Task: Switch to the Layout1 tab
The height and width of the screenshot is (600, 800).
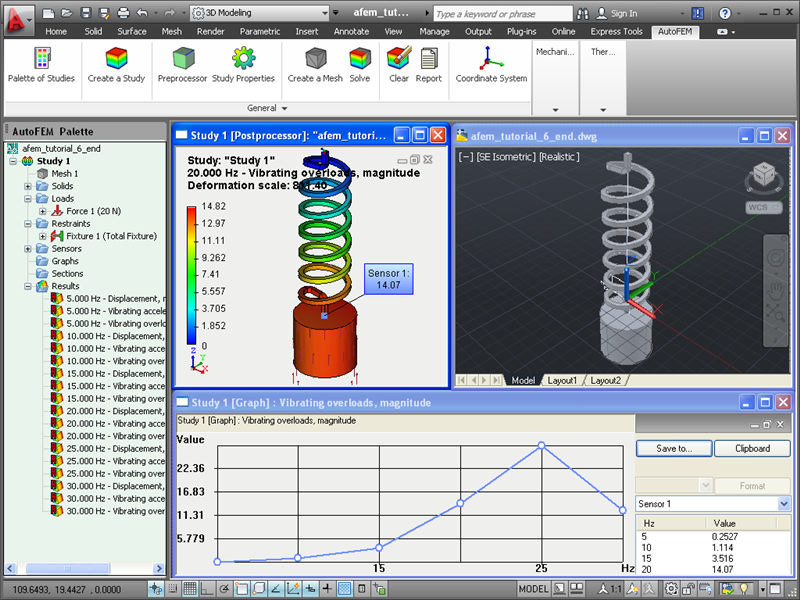Action: [562, 381]
